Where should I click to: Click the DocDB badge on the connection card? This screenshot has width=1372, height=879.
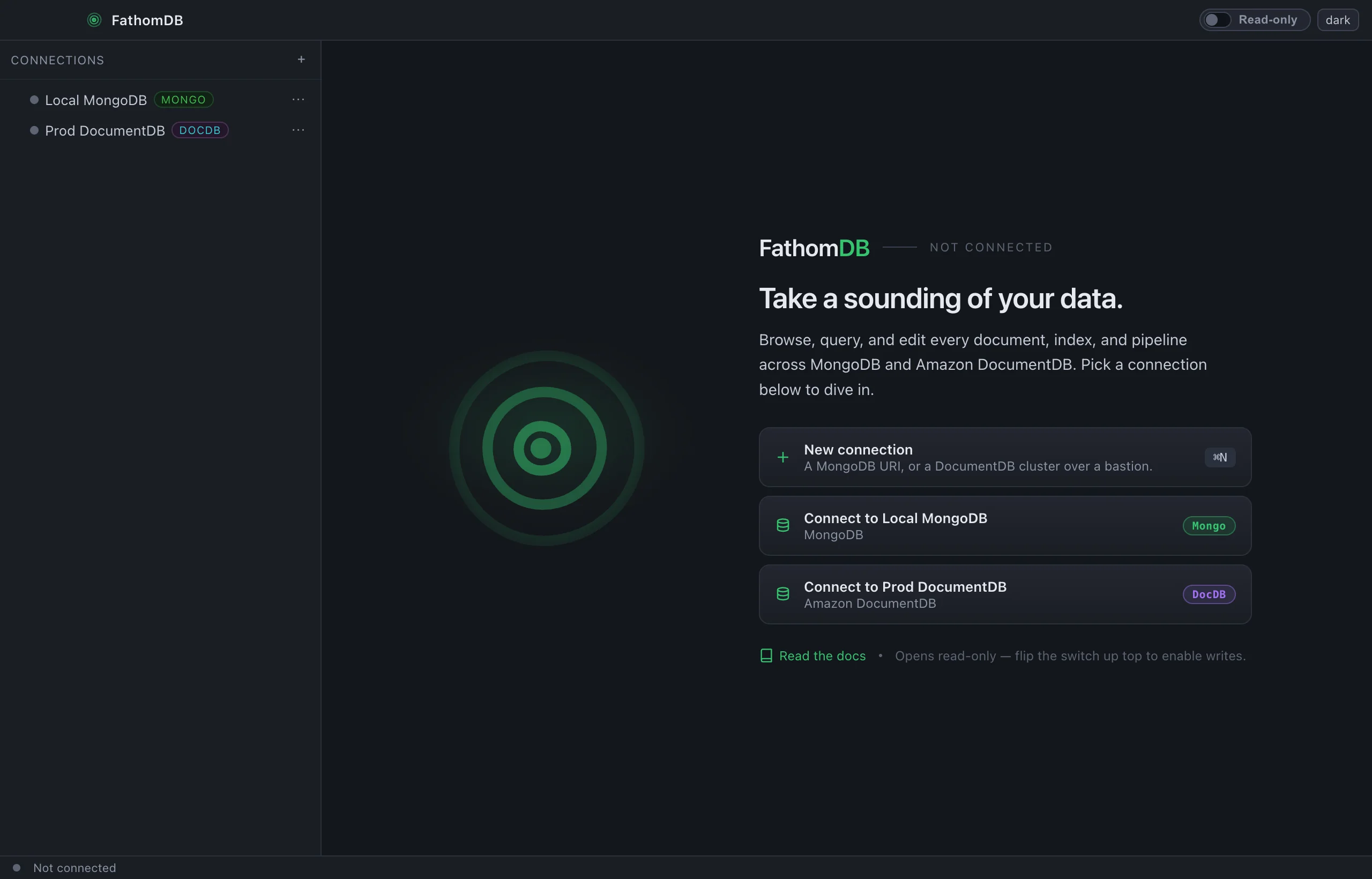click(1209, 594)
